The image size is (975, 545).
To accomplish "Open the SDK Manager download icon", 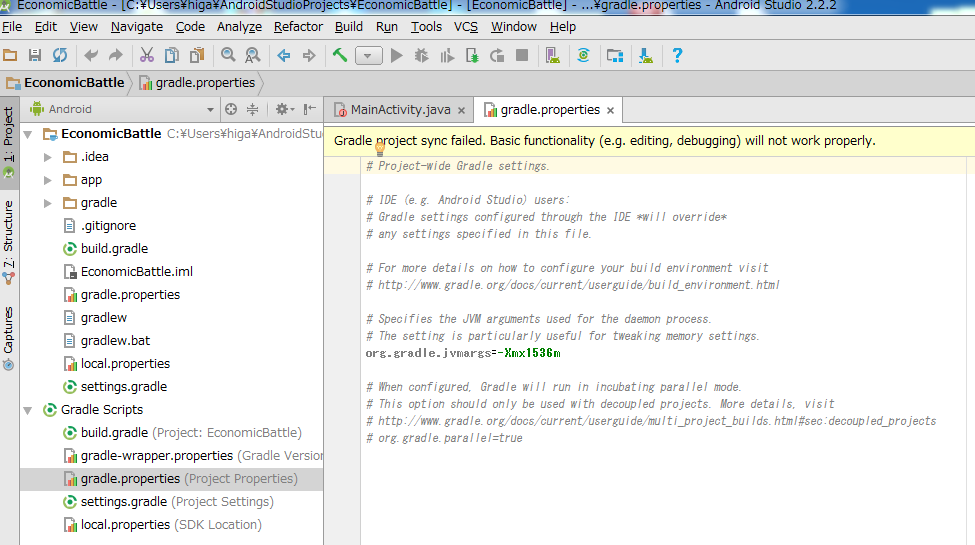I will coord(646,55).
